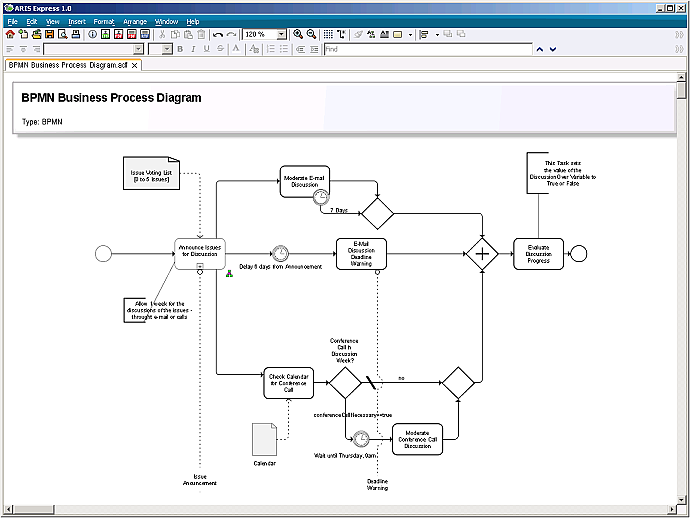690x518 pixels.
Task: Create a new model with the New icon
Action: pyautogui.click(x=23, y=34)
